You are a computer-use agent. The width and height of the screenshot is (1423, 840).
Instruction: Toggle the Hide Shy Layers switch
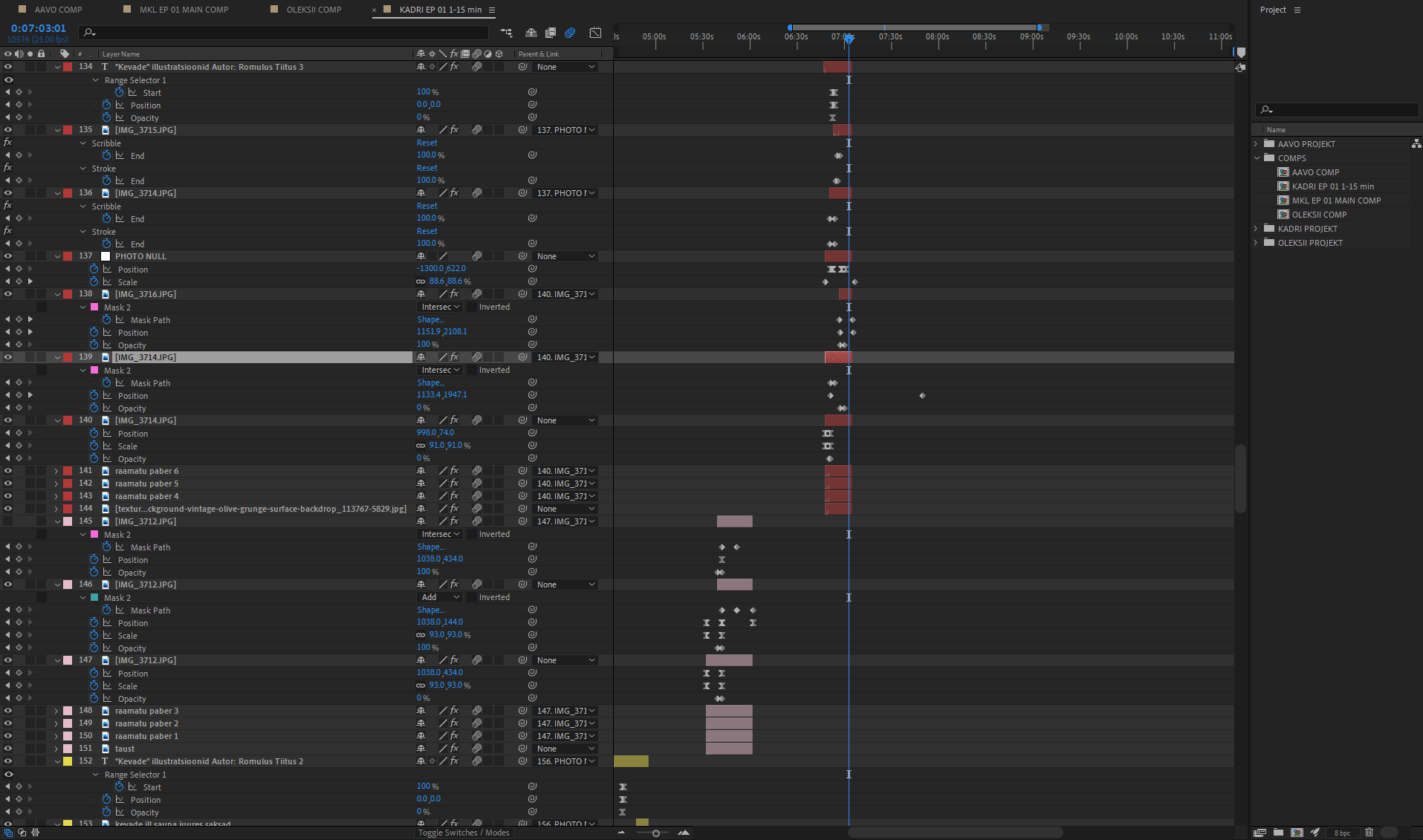(531, 33)
